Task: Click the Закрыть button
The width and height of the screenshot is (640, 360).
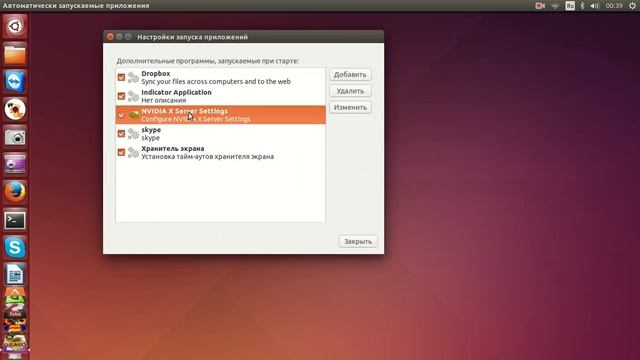Action: (x=358, y=241)
